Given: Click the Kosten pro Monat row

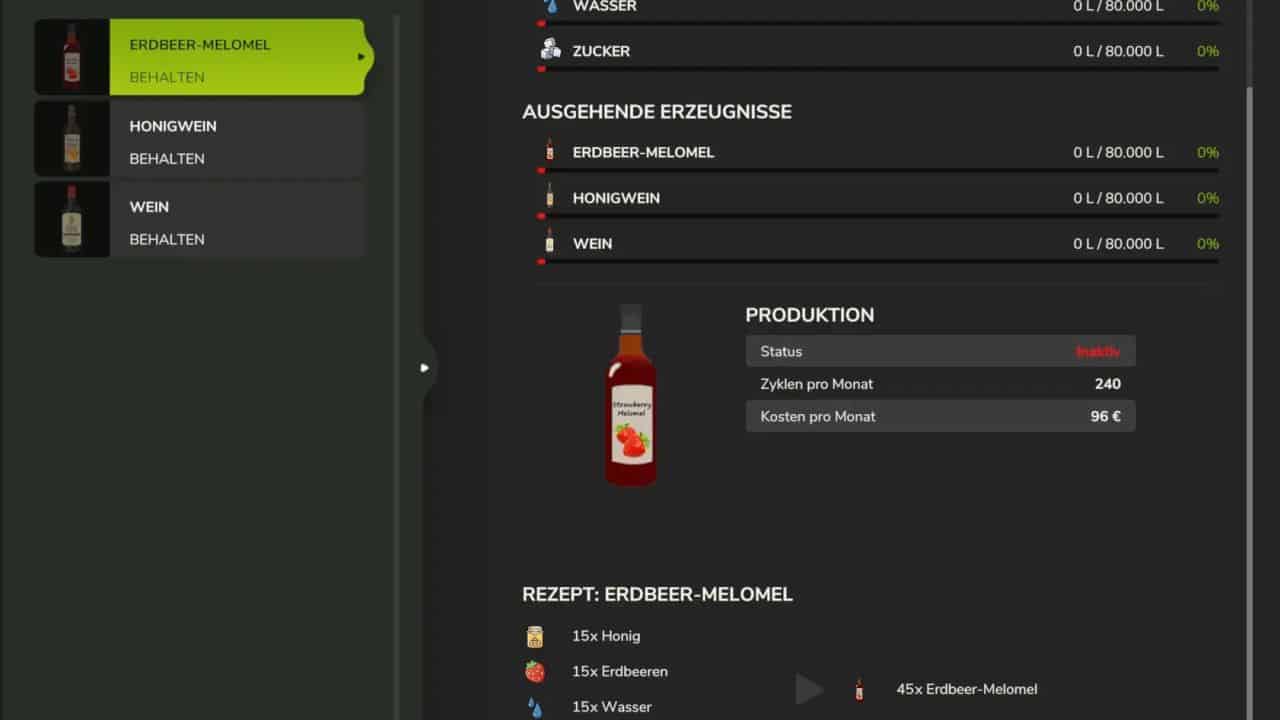Looking at the screenshot, I should coord(940,416).
